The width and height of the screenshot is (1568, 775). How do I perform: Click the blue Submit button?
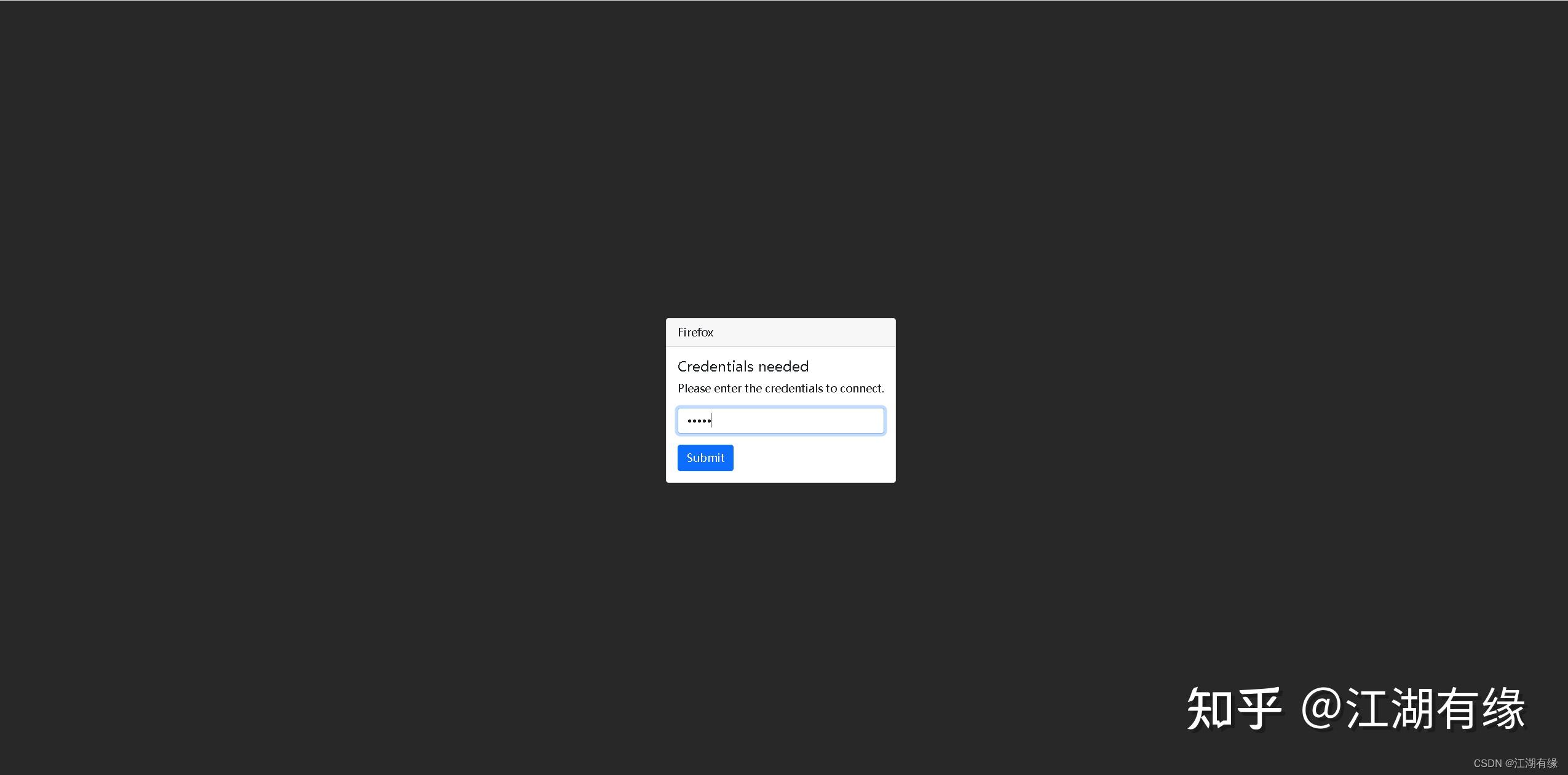click(705, 458)
